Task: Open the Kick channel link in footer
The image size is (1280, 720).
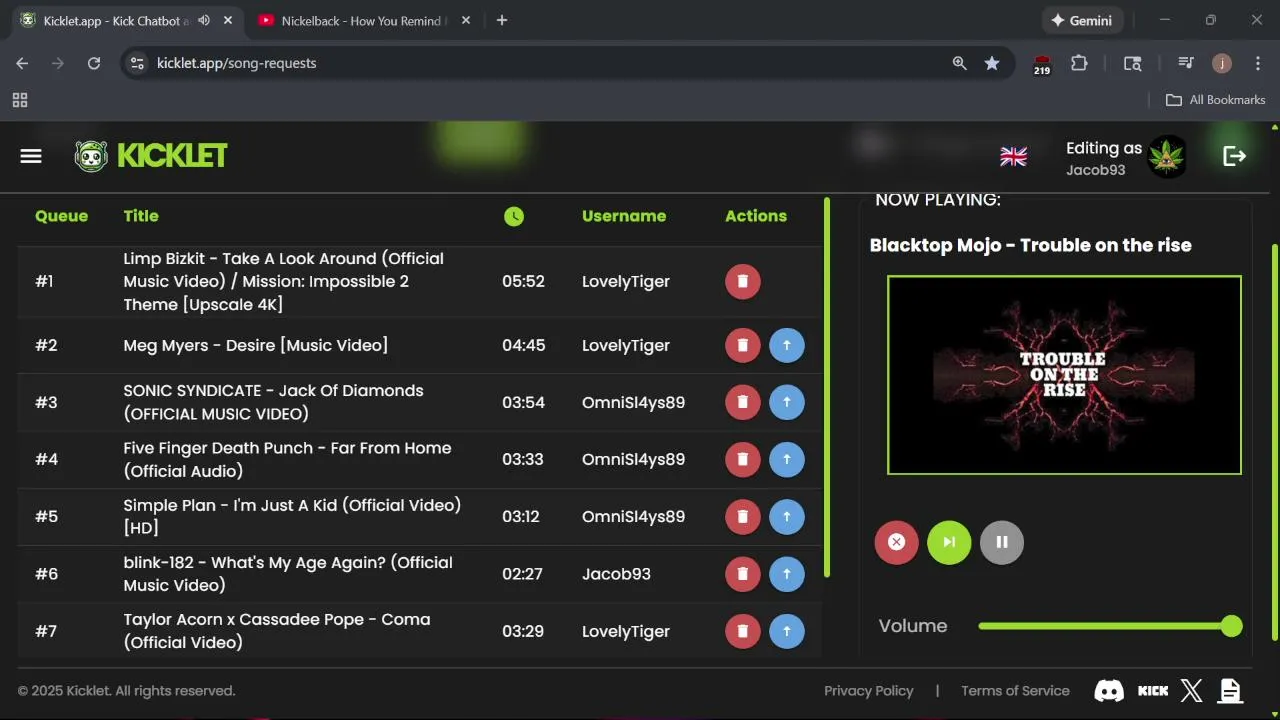Action: [x=1153, y=690]
